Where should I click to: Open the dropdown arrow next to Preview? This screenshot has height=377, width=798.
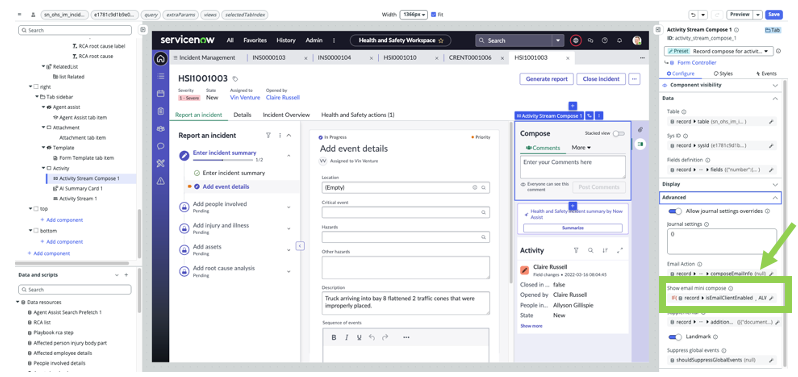coord(758,15)
